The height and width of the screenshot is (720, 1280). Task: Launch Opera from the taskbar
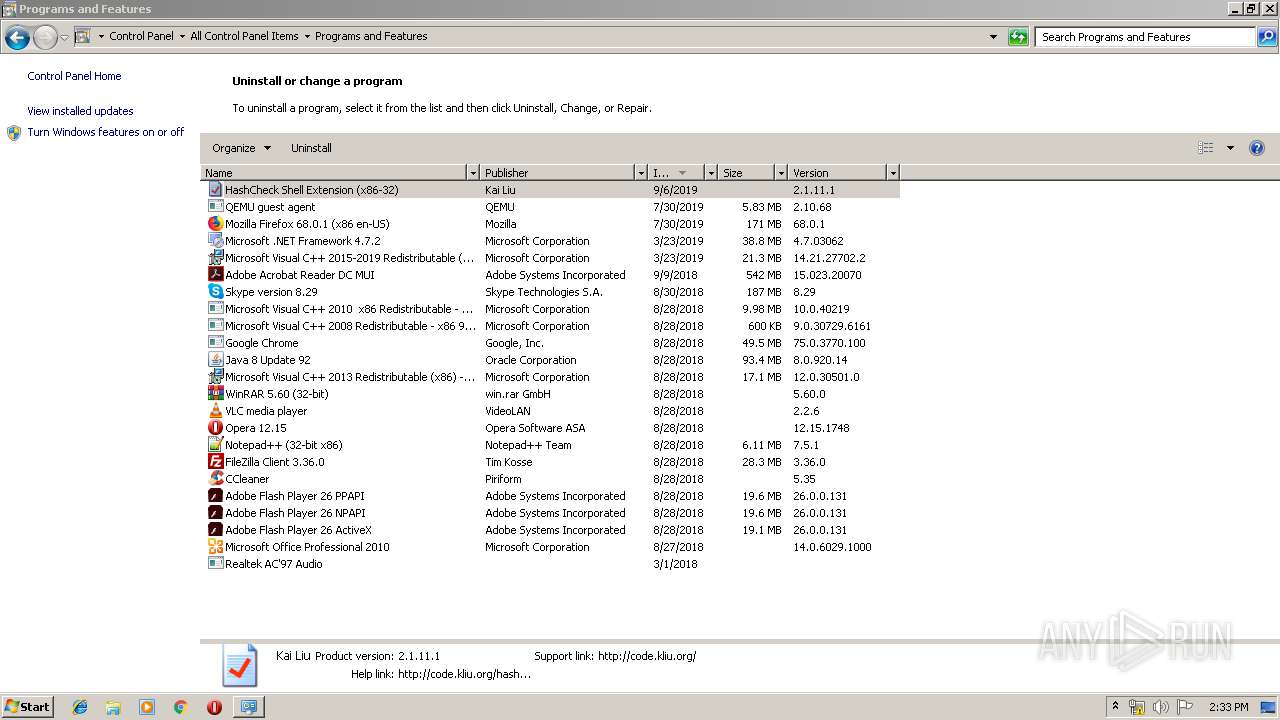point(214,707)
